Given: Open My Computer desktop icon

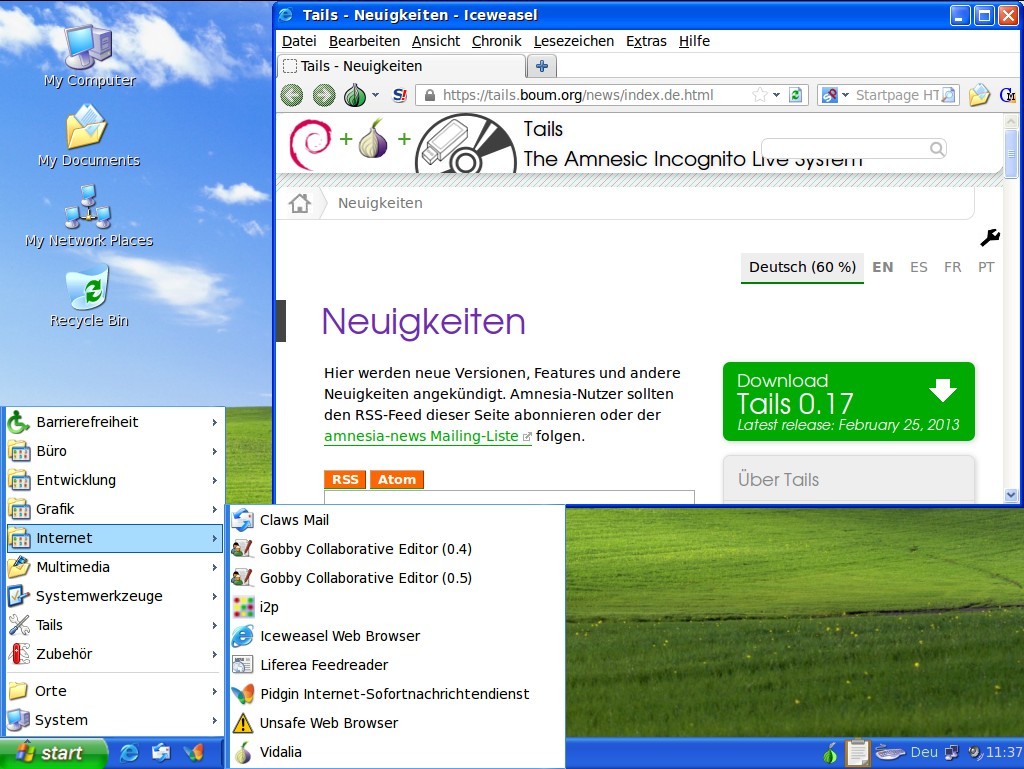Looking at the screenshot, I should click(89, 55).
